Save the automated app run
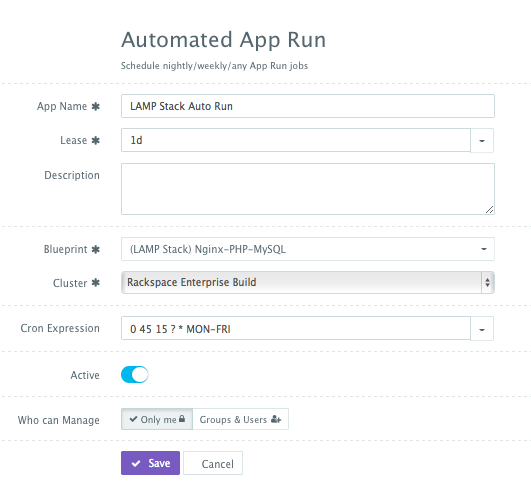 [150, 463]
